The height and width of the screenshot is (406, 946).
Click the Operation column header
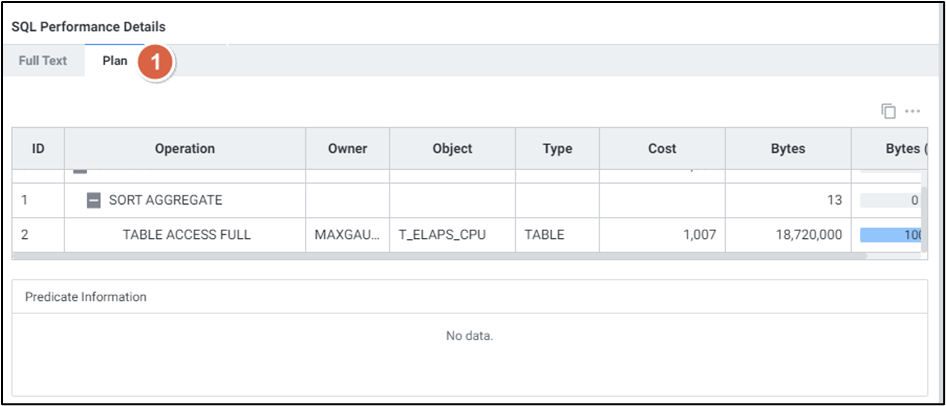coord(185,149)
